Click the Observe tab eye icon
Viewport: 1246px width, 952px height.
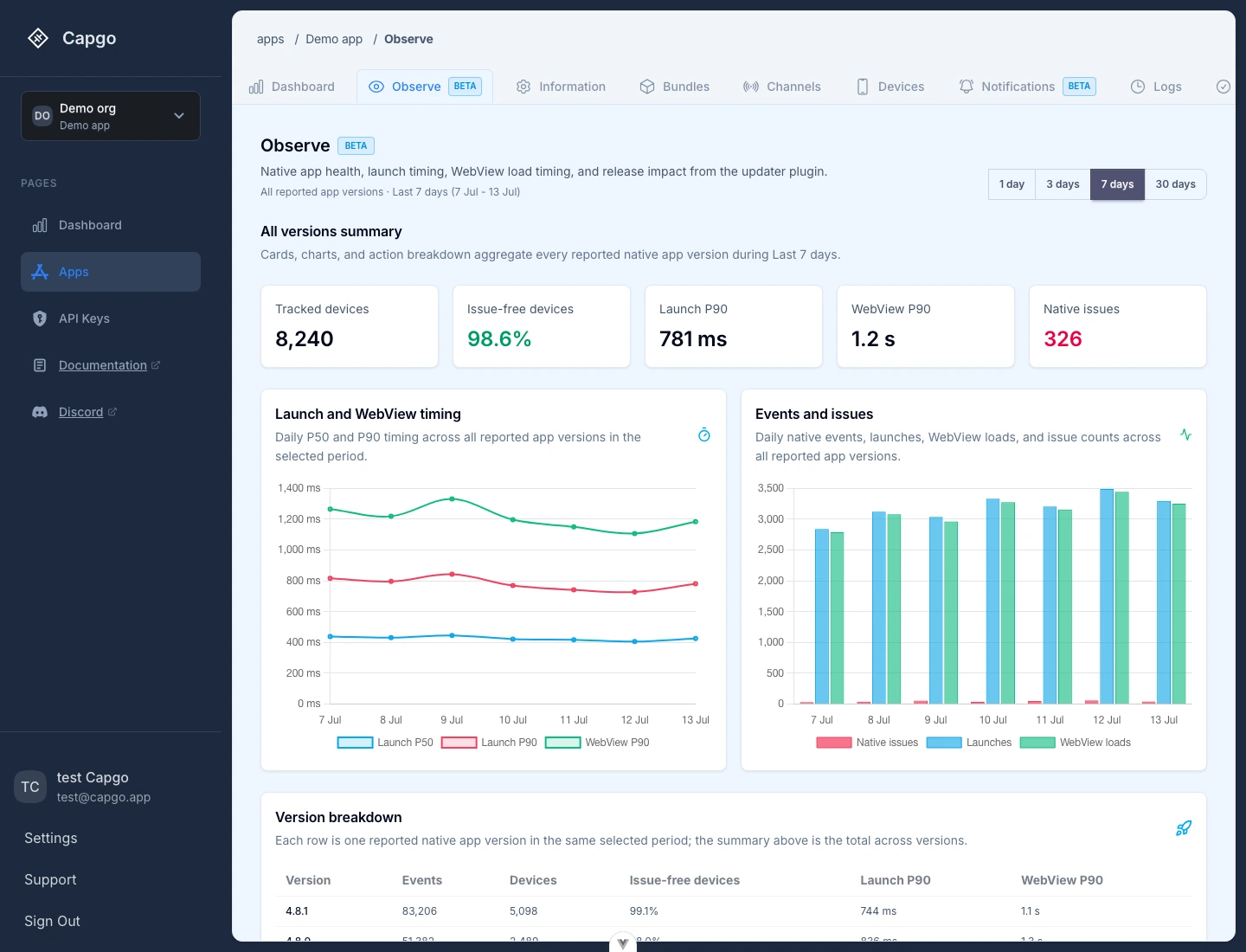[x=376, y=87]
